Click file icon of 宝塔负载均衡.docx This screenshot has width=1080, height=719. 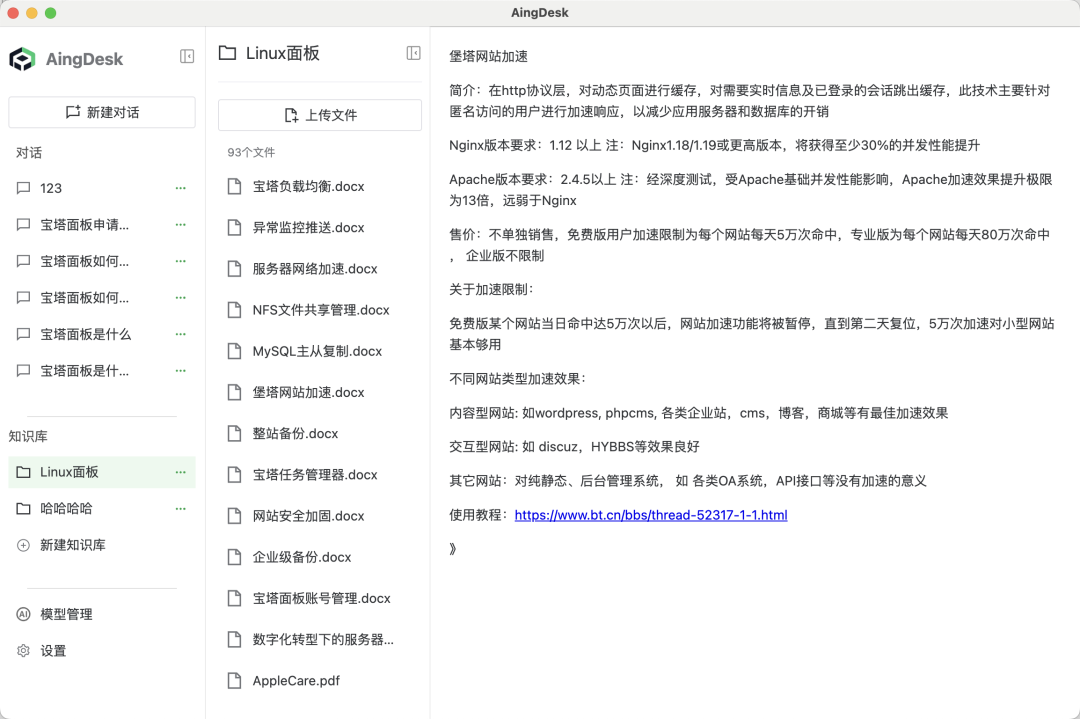tap(234, 187)
